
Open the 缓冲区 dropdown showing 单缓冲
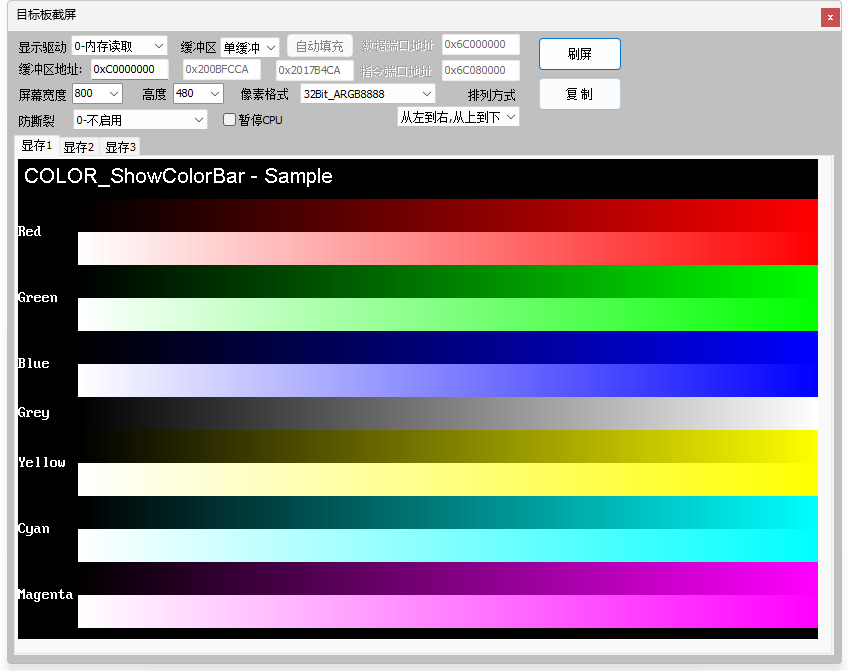[250, 47]
